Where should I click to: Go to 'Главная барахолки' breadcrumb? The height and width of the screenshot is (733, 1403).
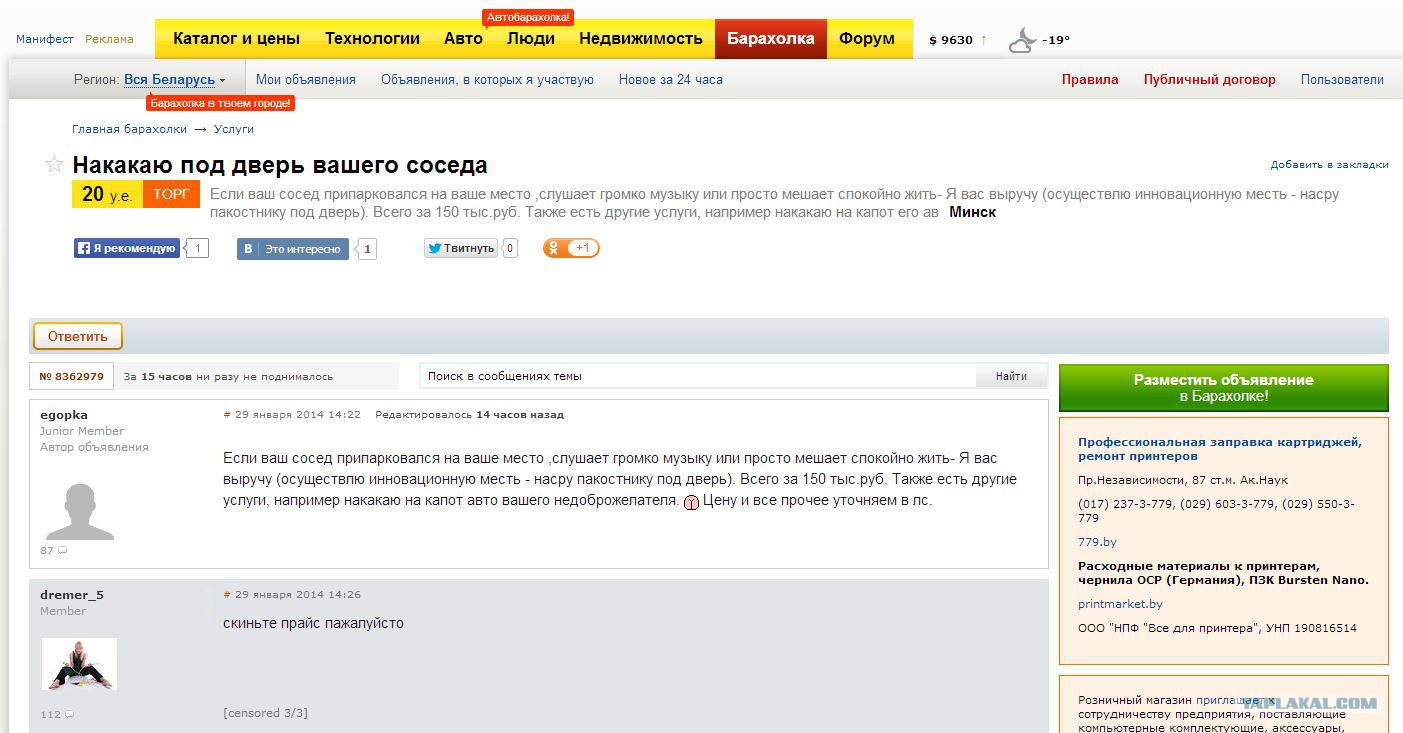click(129, 129)
